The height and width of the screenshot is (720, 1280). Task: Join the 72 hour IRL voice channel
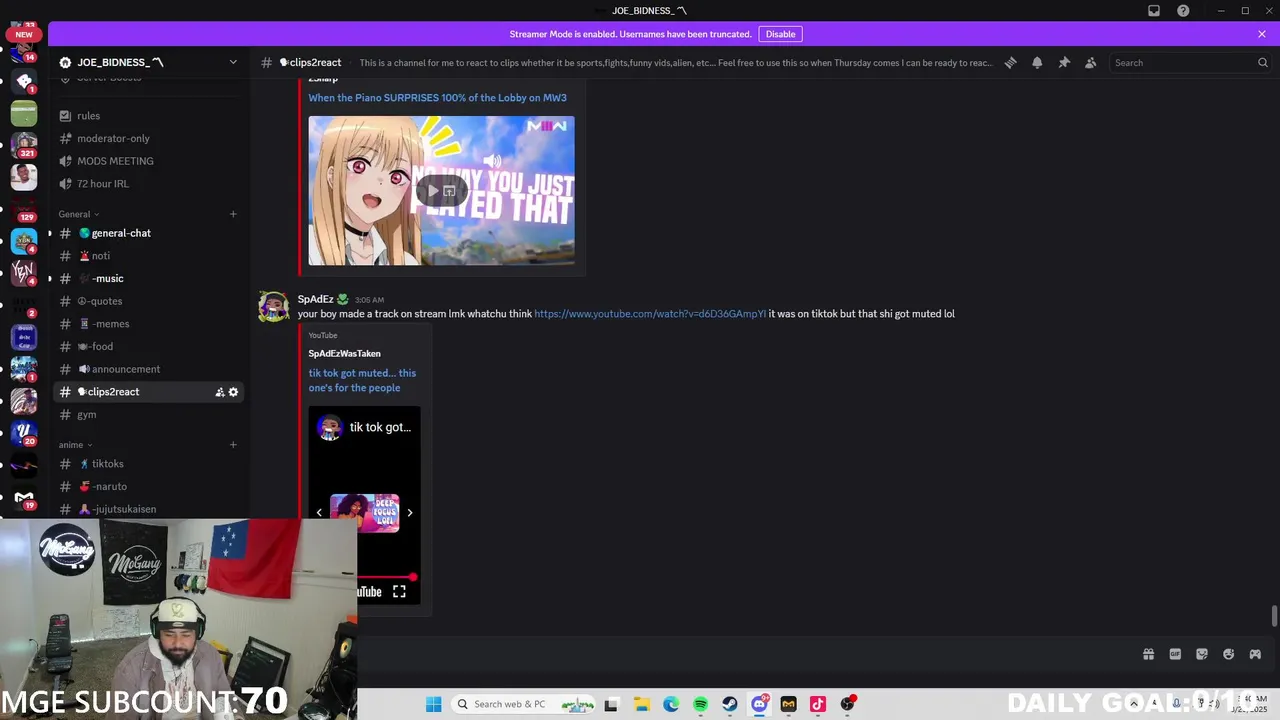[x=148, y=184]
